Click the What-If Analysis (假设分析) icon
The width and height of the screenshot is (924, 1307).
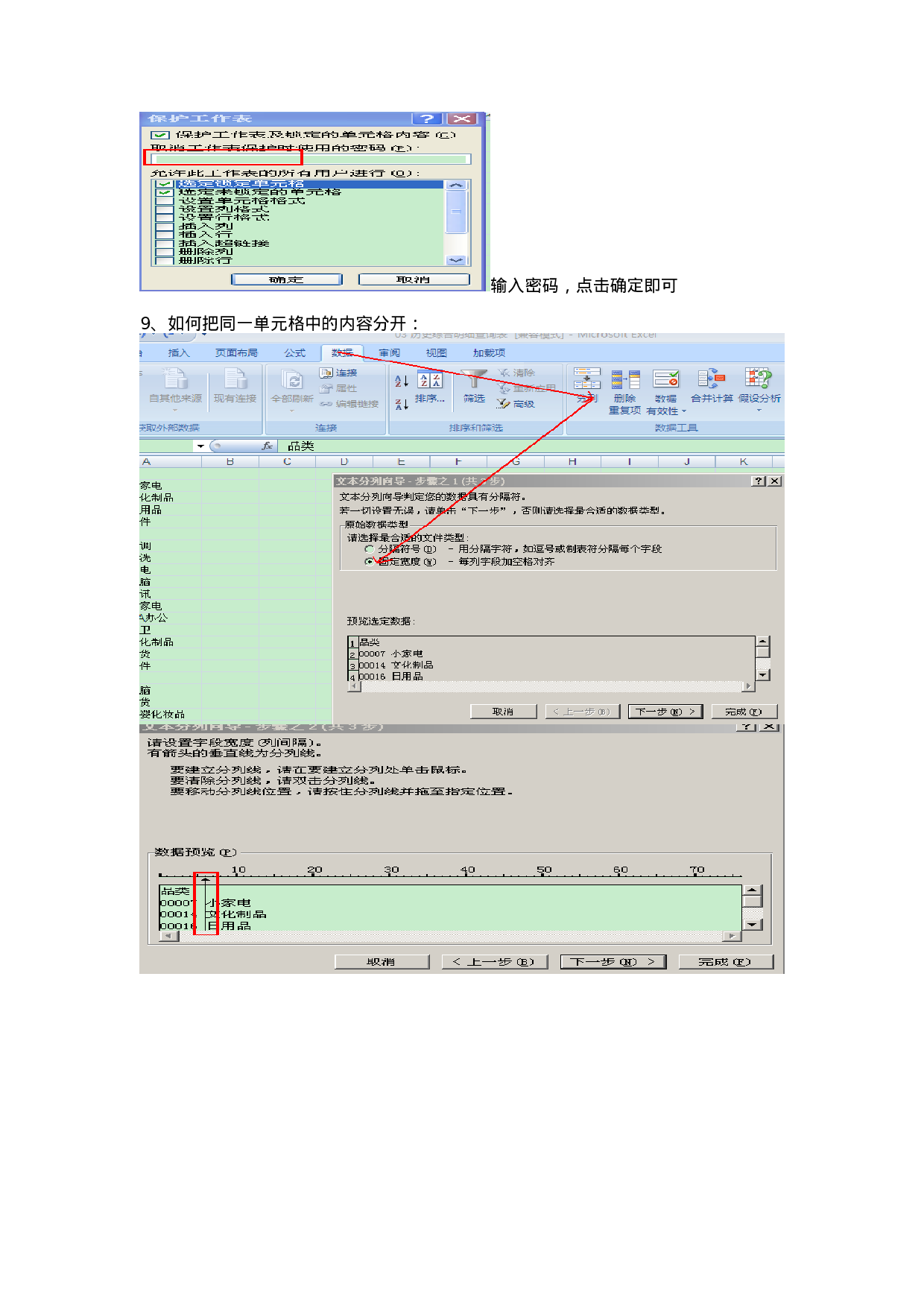tap(759, 379)
